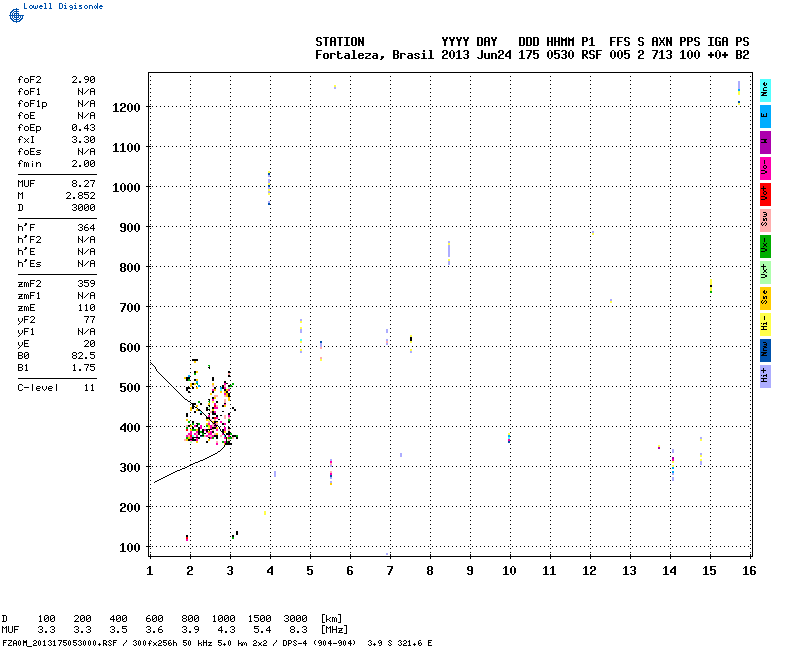Click the fmin value 2.00

pyautogui.click(x=83, y=164)
